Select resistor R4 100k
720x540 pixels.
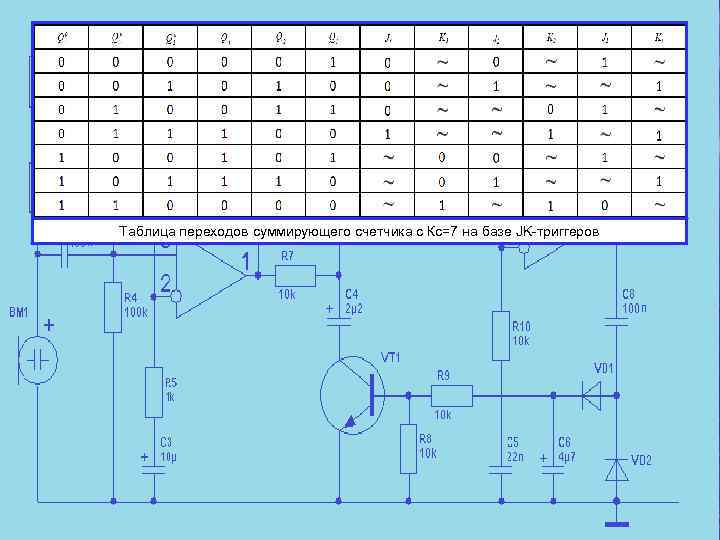click(113, 307)
